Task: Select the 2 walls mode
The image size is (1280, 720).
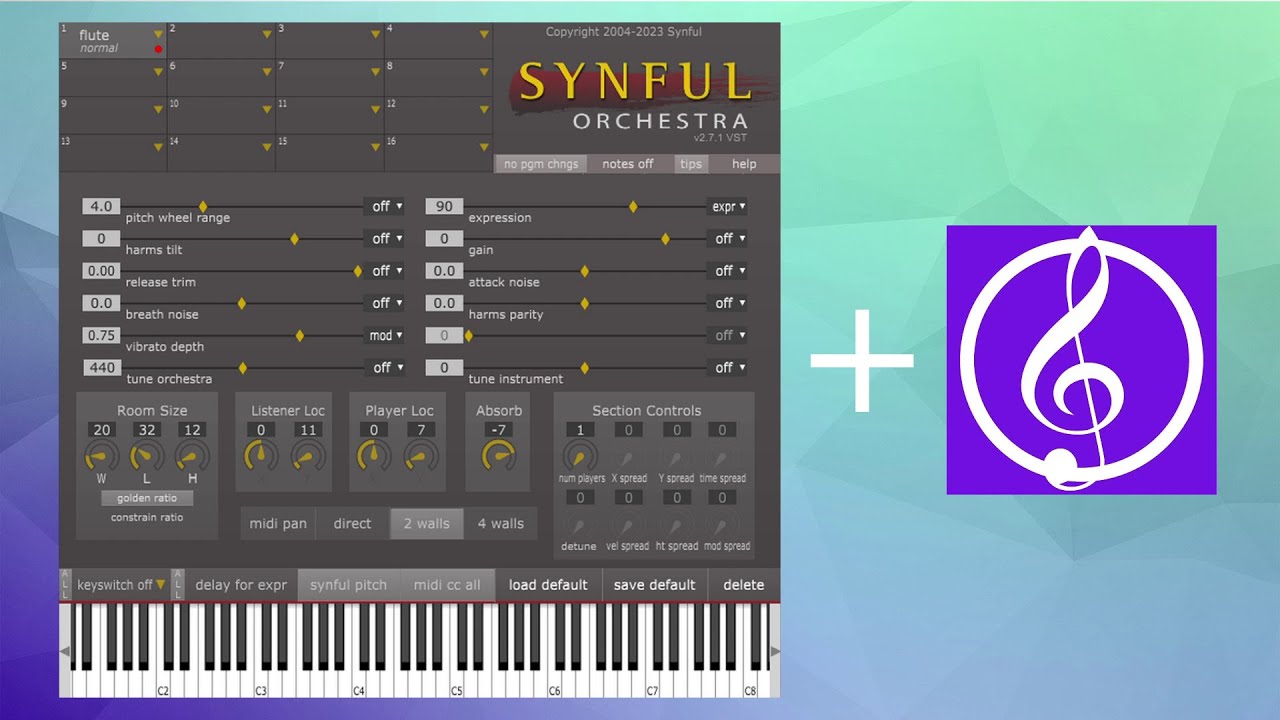Action: (x=427, y=523)
